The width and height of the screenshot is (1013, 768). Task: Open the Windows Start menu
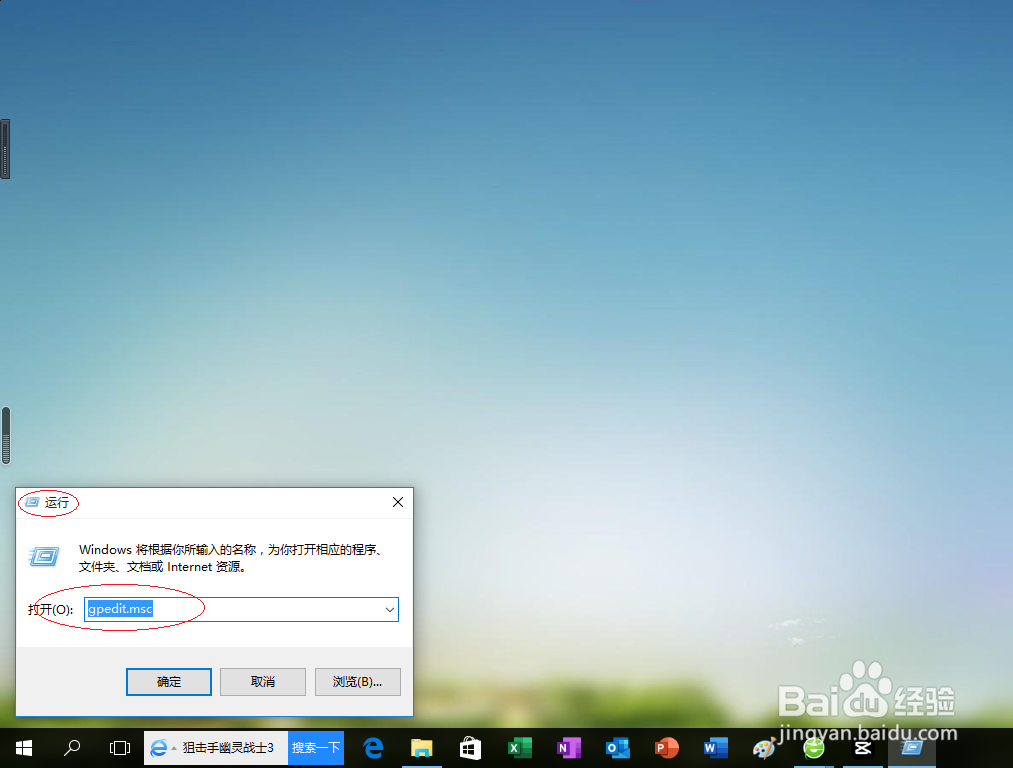[x=24, y=748]
